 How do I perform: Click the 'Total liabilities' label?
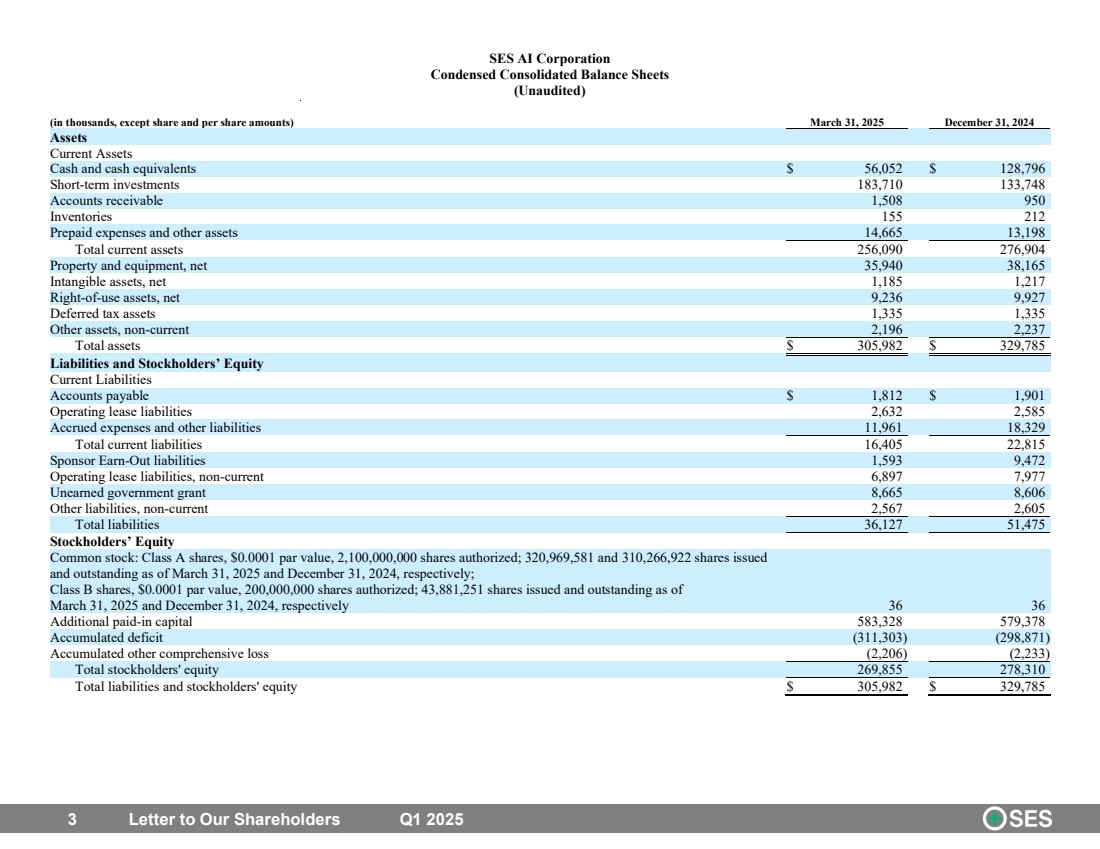pyautogui.click(x=117, y=524)
